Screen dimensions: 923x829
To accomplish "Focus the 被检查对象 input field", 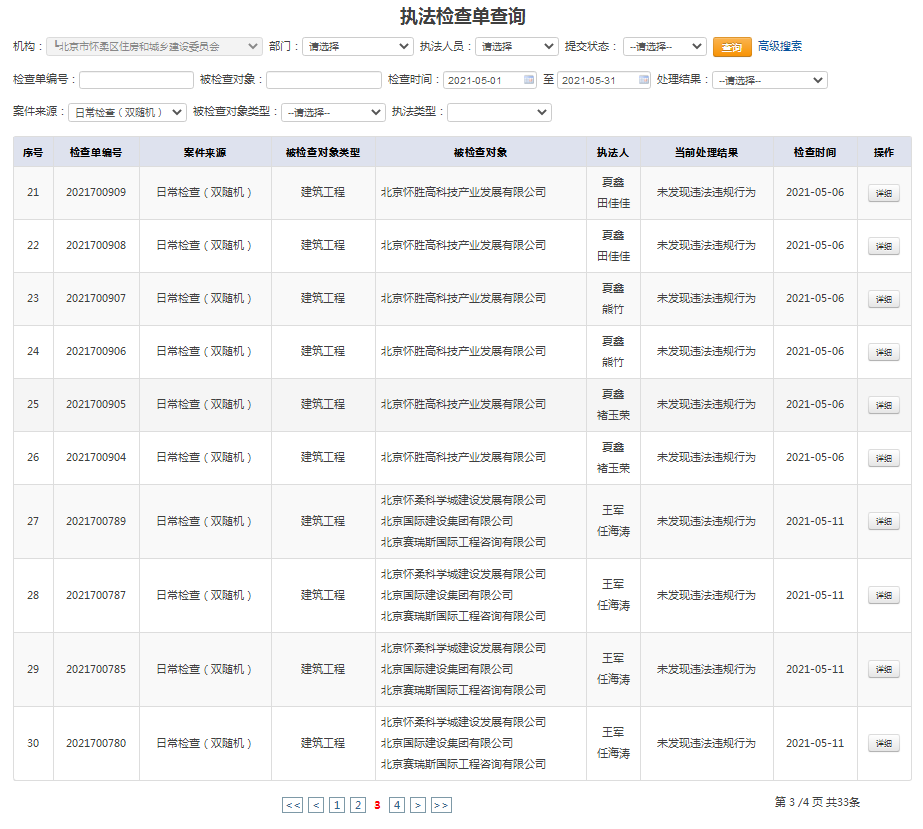I will point(324,80).
